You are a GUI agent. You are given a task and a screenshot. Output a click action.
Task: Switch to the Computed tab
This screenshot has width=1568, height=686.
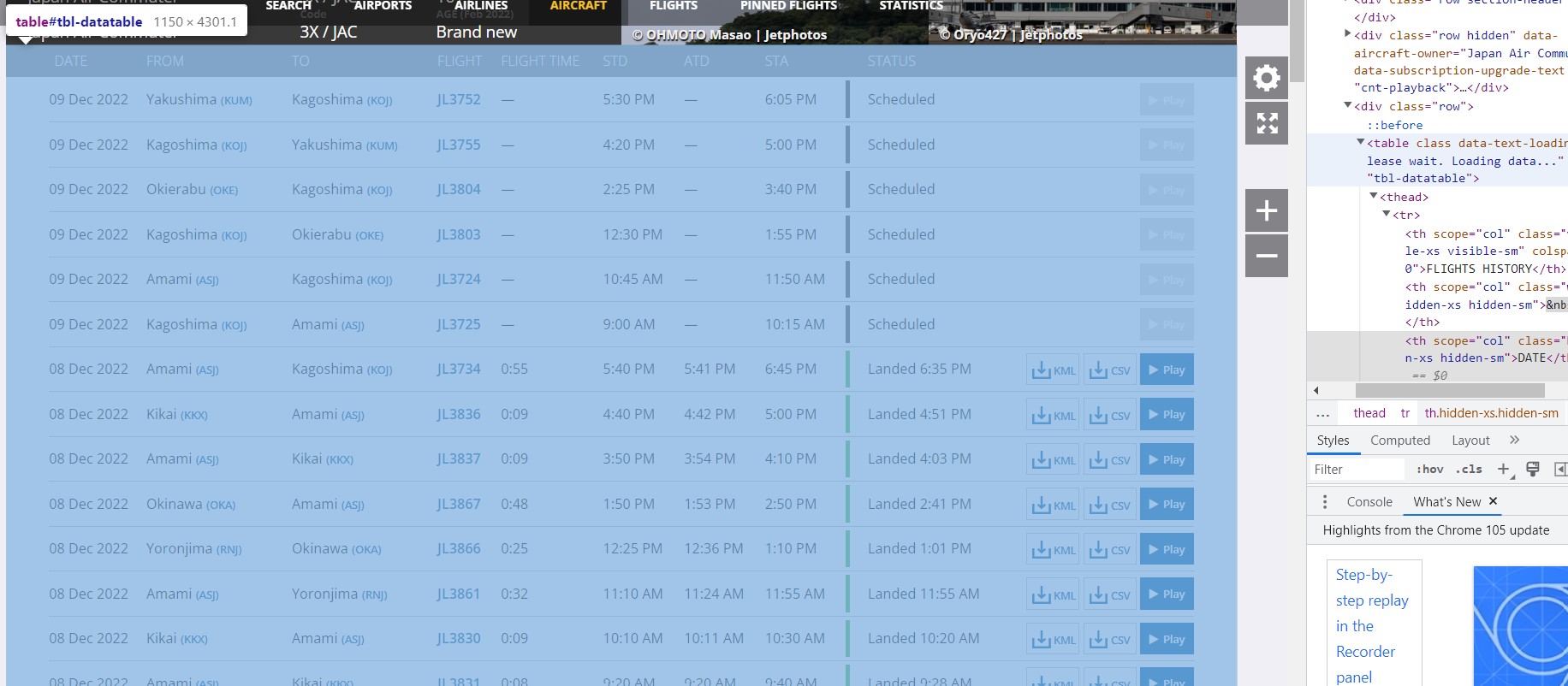tap(1399, 441)
